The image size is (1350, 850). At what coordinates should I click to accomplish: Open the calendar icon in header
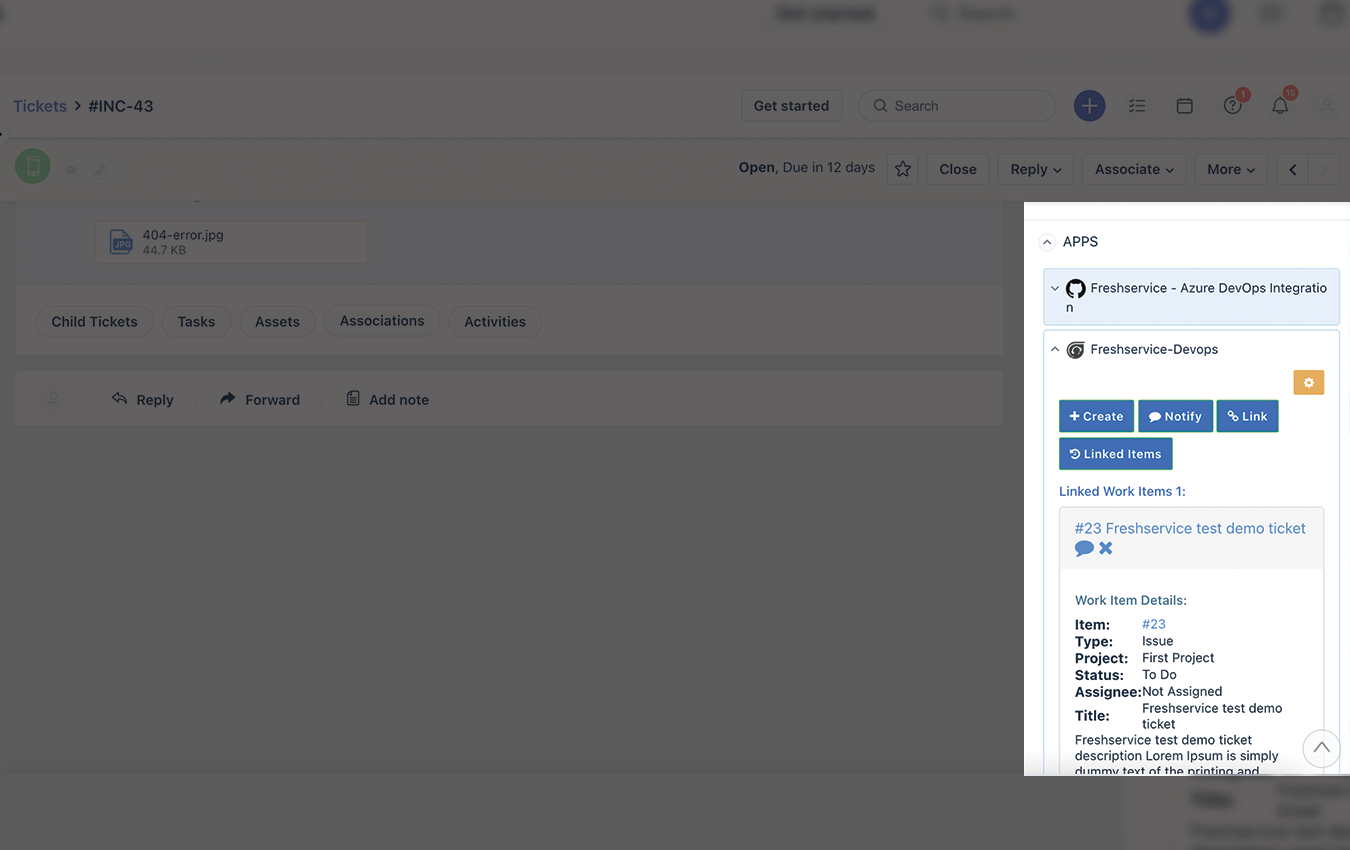(x=1185, y=106)
